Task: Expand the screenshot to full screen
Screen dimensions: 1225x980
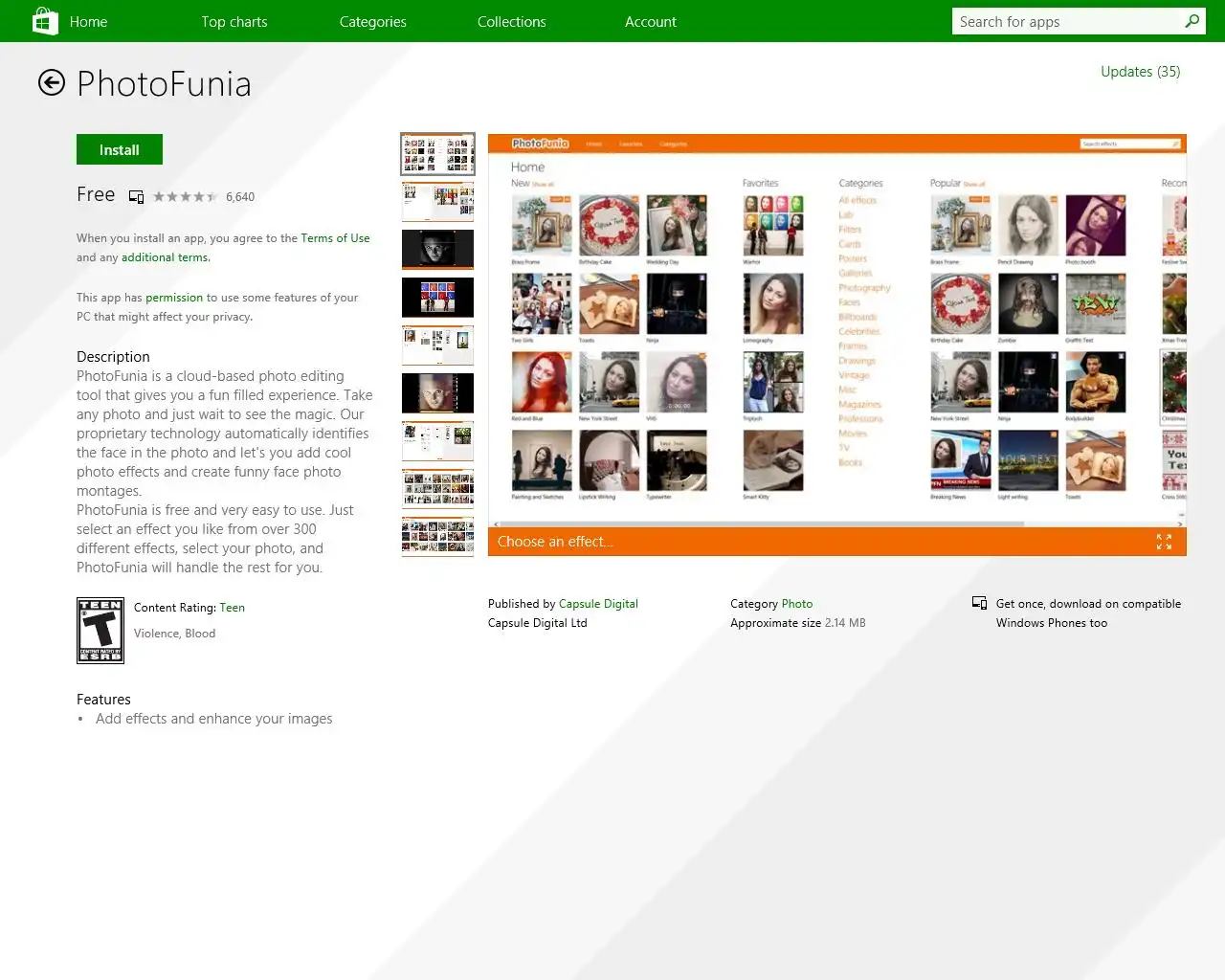Action: tap(1164, 542)
